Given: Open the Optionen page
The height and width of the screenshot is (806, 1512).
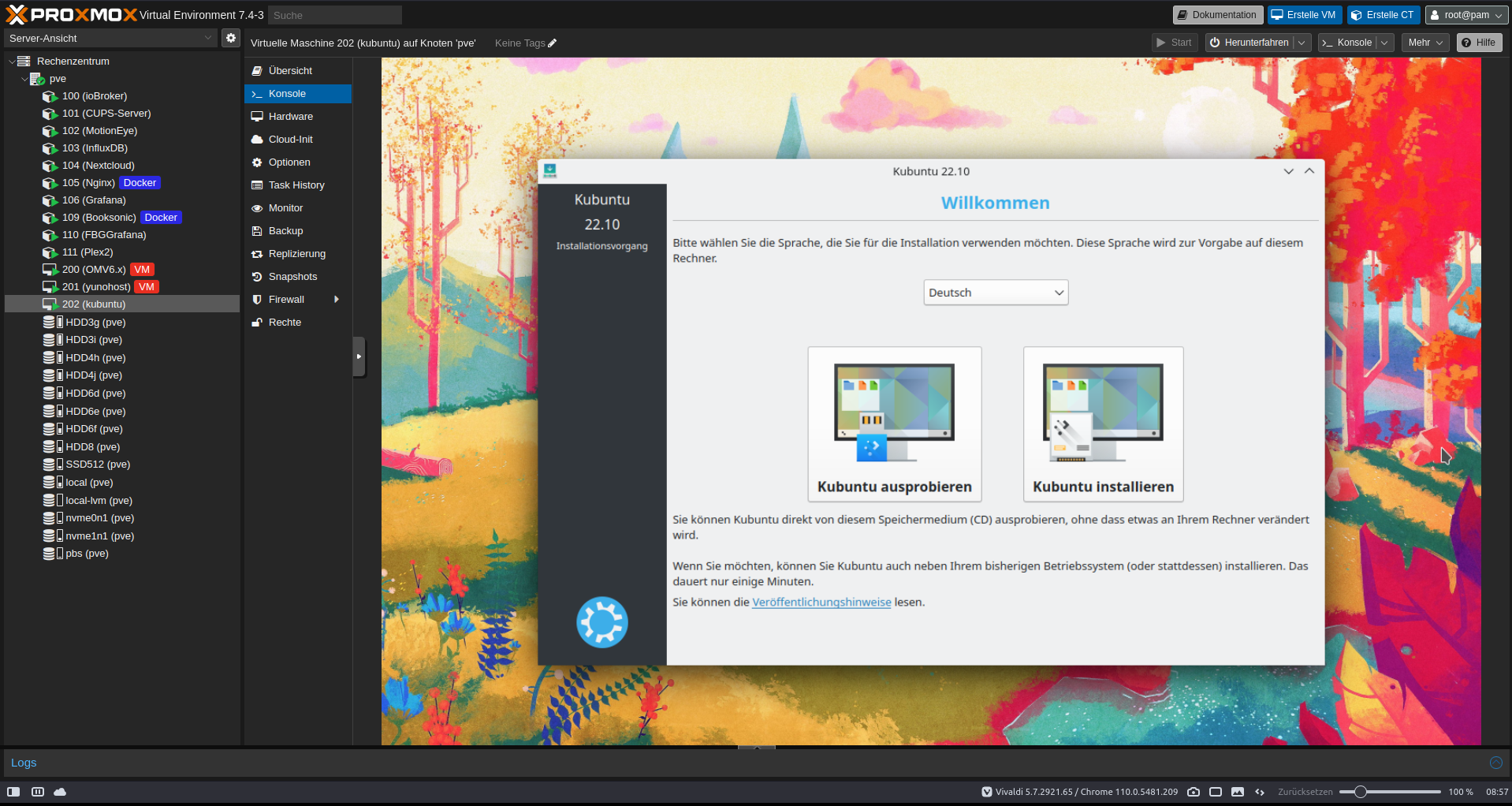Looking at the screenshot, I should click(298, 162).
